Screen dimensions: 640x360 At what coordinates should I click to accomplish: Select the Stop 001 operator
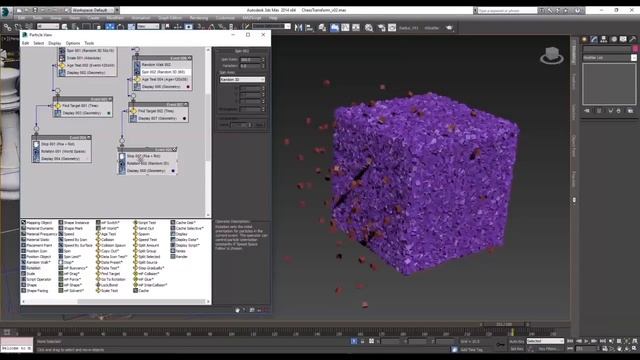[x=61, y=144]
